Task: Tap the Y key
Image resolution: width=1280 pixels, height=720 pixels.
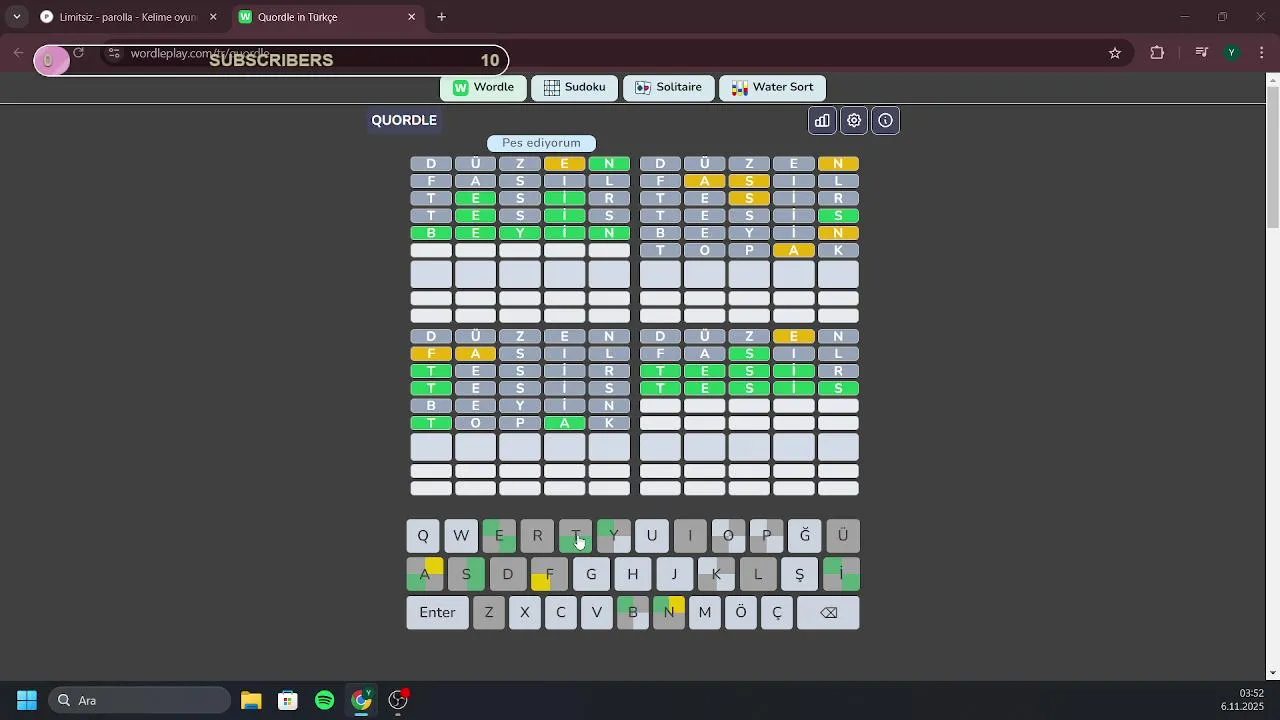Action: (614, 536)
